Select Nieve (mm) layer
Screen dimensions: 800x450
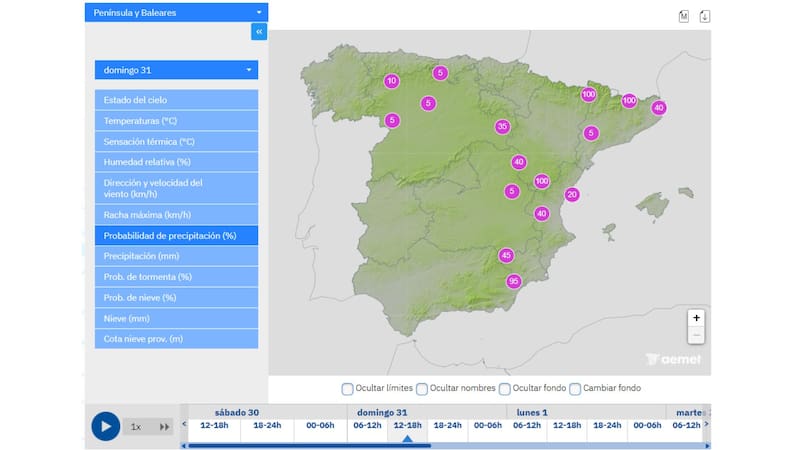tap(177, 318)
